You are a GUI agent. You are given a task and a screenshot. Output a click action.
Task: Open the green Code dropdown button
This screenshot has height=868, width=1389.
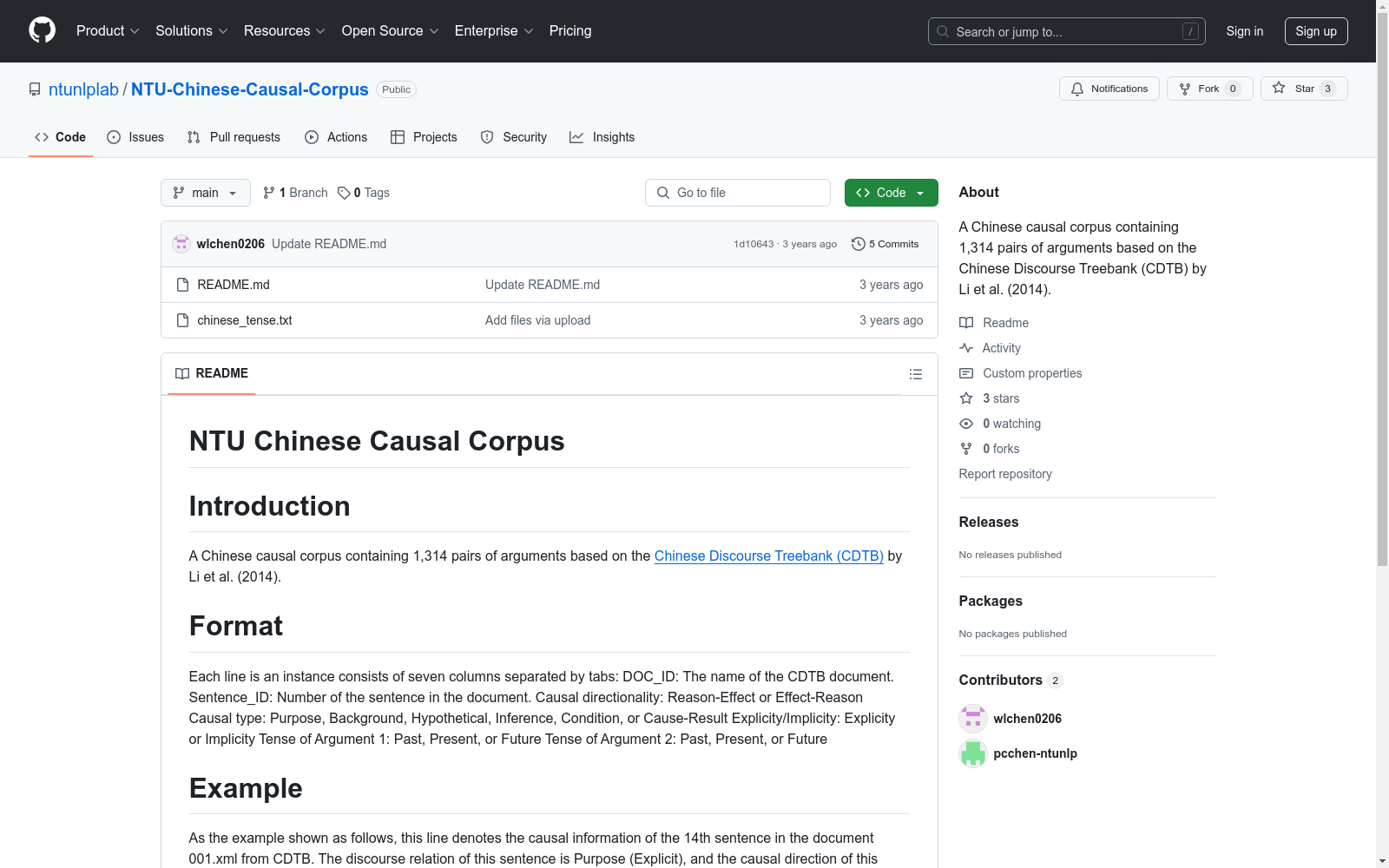click(891, 193)
